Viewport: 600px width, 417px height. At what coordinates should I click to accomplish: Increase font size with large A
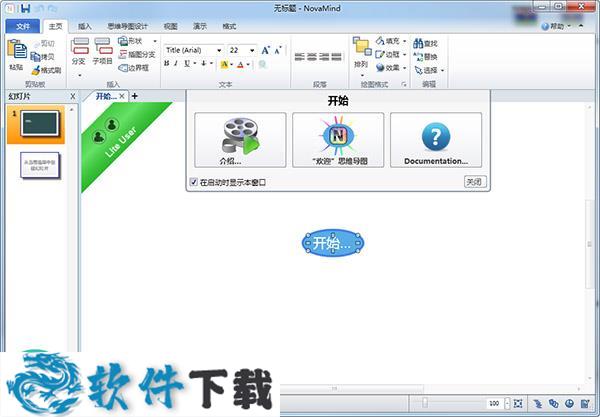coord(265,50)
